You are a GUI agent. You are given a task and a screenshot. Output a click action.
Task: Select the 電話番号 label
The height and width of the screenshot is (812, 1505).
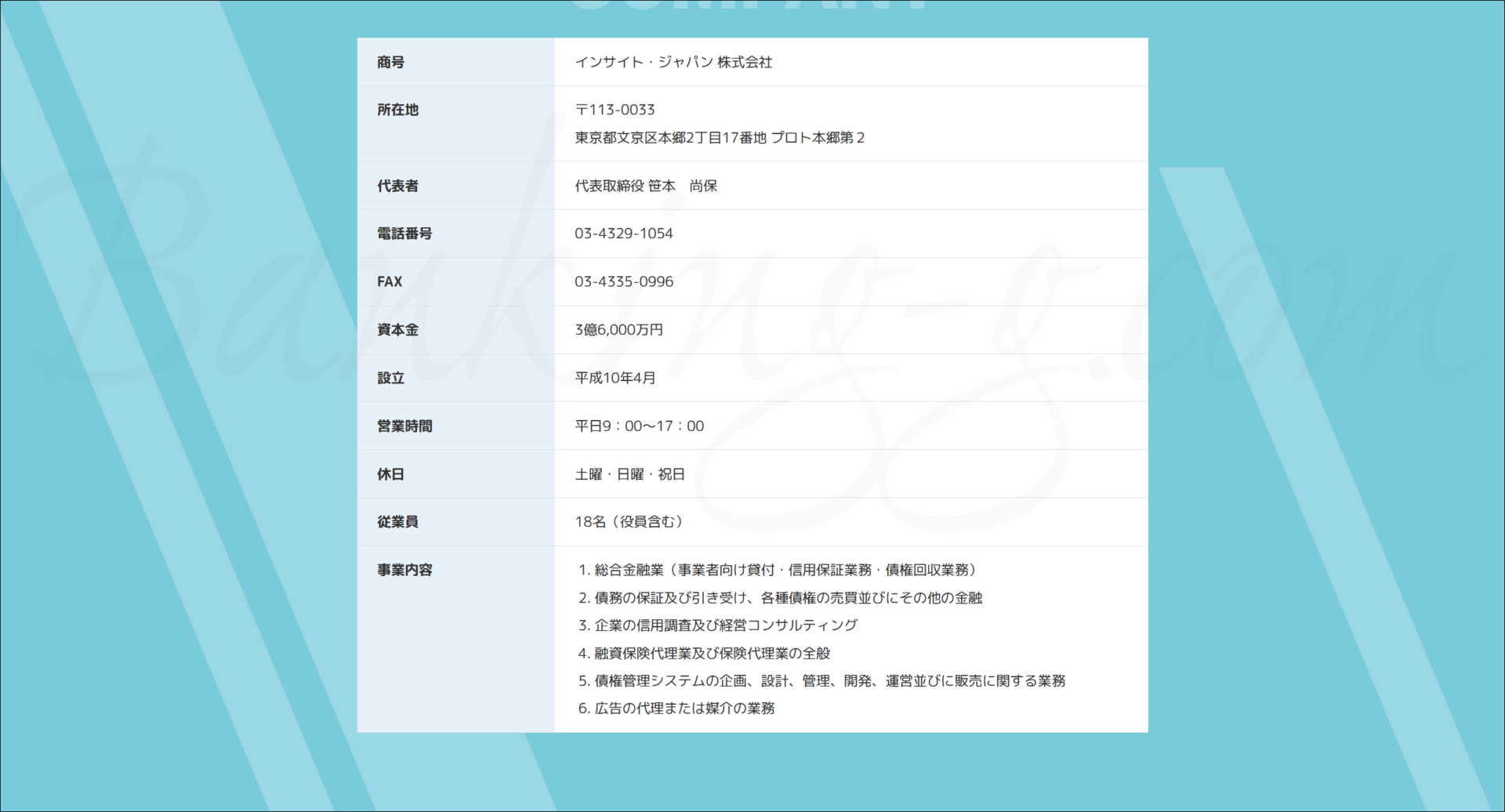404,234
